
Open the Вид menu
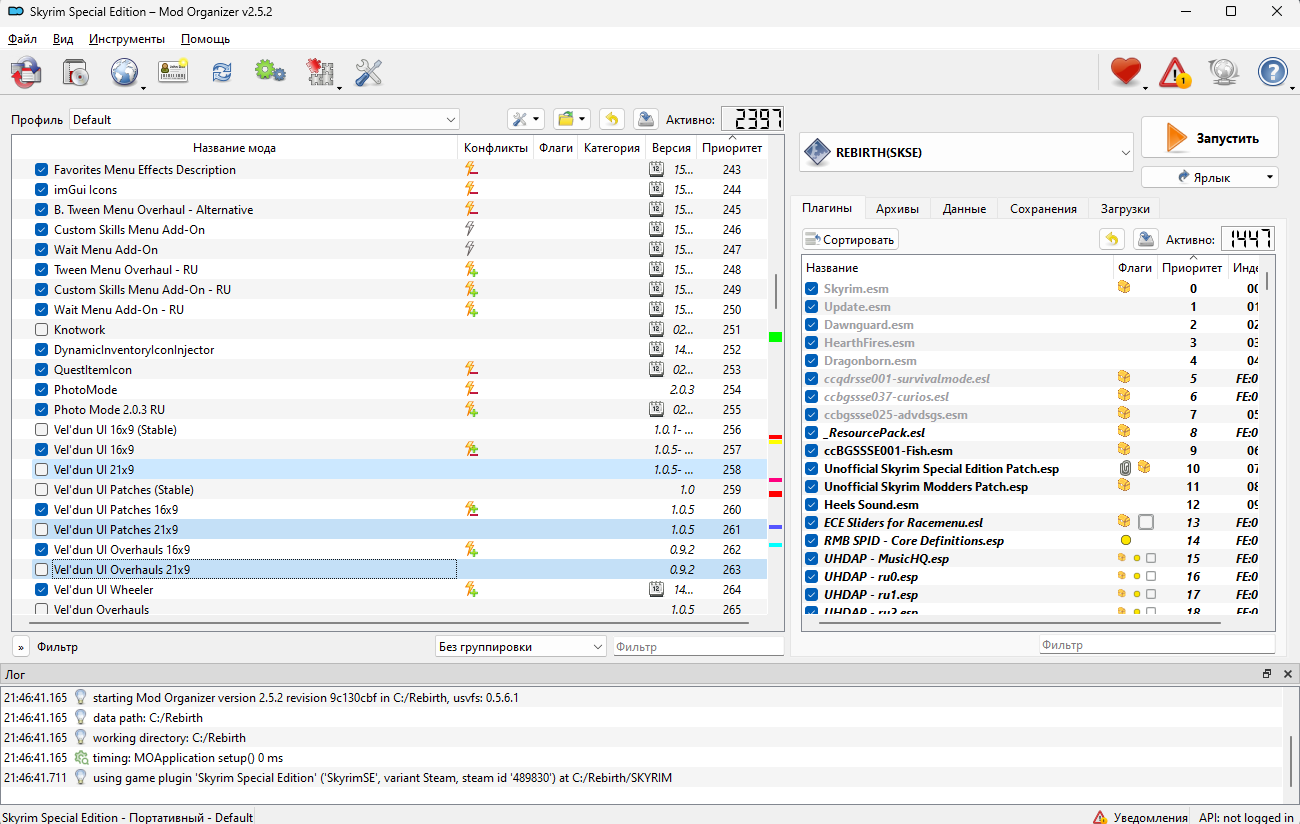[63, 39]
